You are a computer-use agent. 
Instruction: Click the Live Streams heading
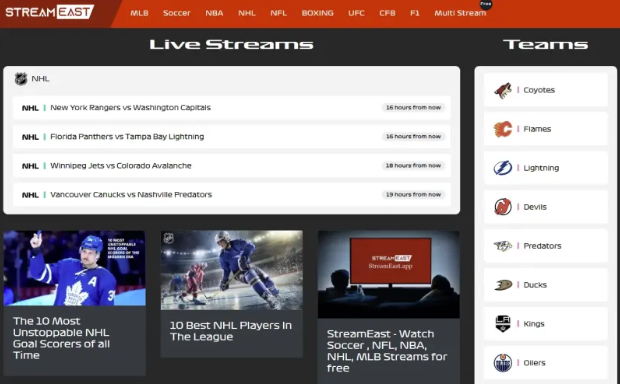[231, 44]
